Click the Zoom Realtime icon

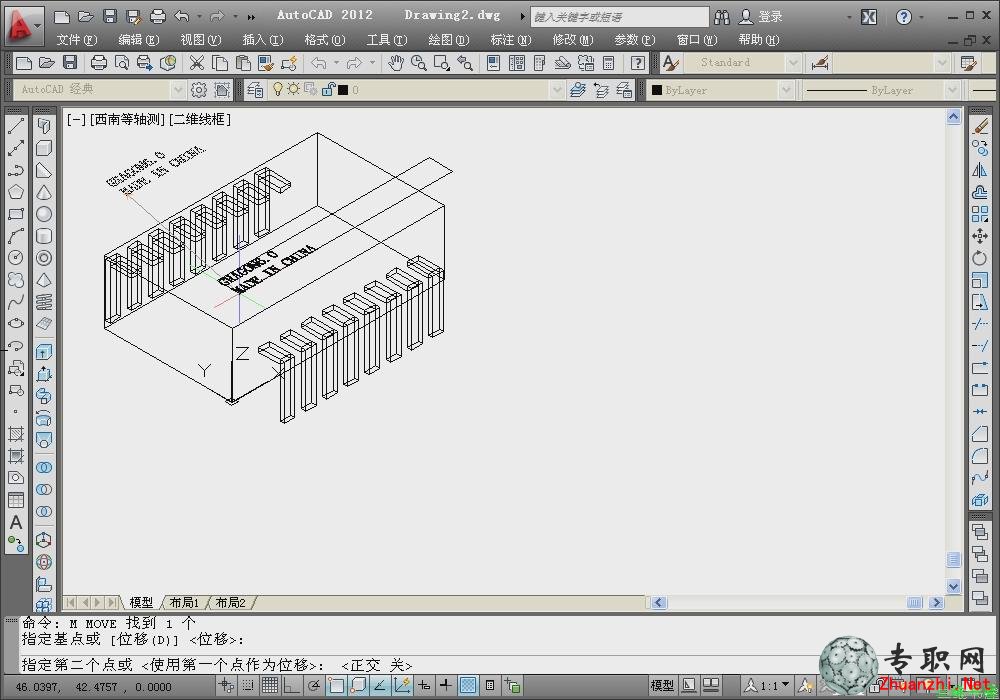[x=418, y=62]
